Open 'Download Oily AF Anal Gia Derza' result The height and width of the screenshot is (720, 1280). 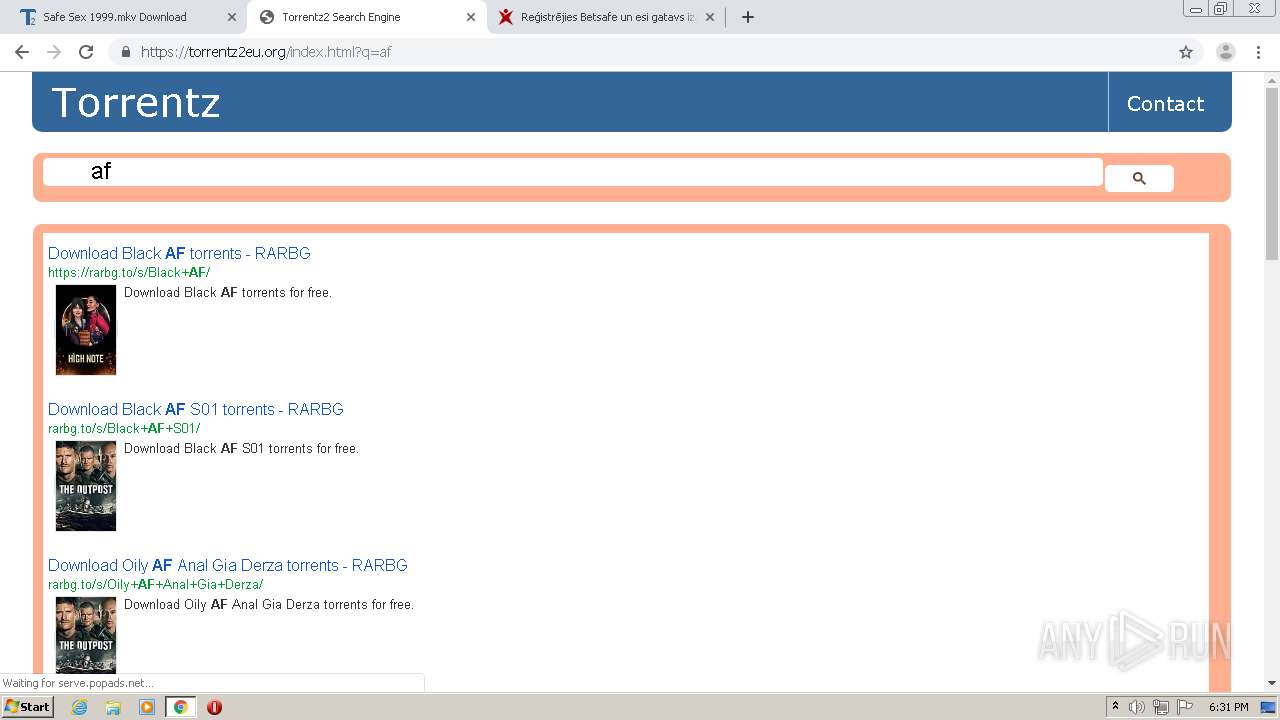point(228,565)
